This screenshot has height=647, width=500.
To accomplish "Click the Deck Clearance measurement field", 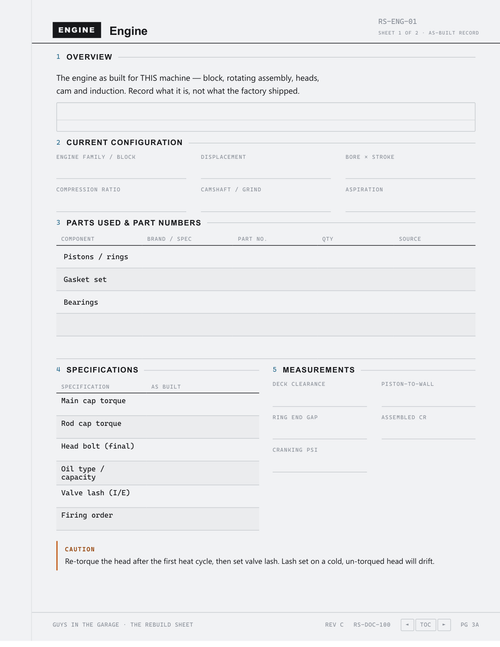I will 319,399.
